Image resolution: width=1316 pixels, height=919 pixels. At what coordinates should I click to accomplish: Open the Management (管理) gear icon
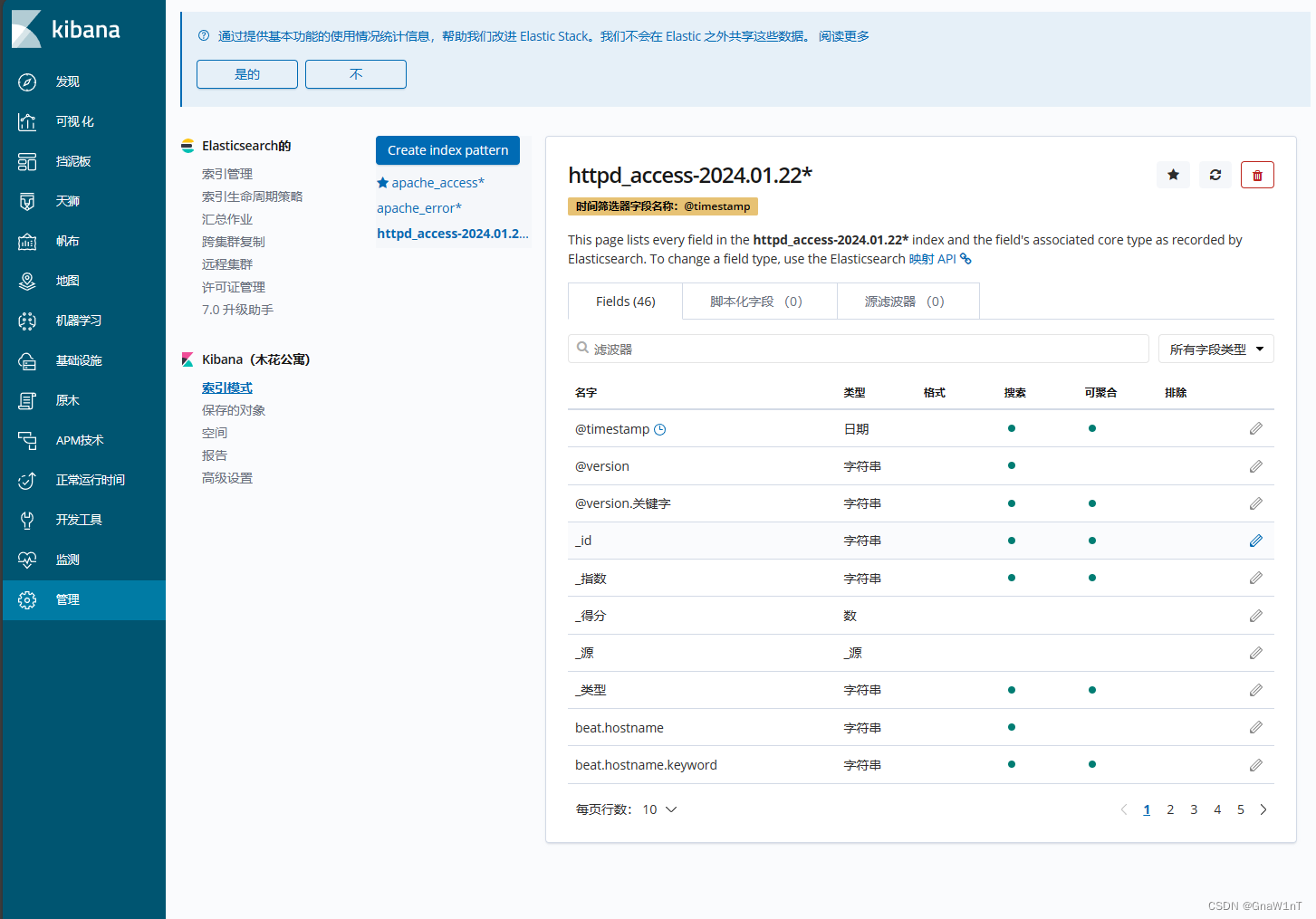tap(27, 600)
